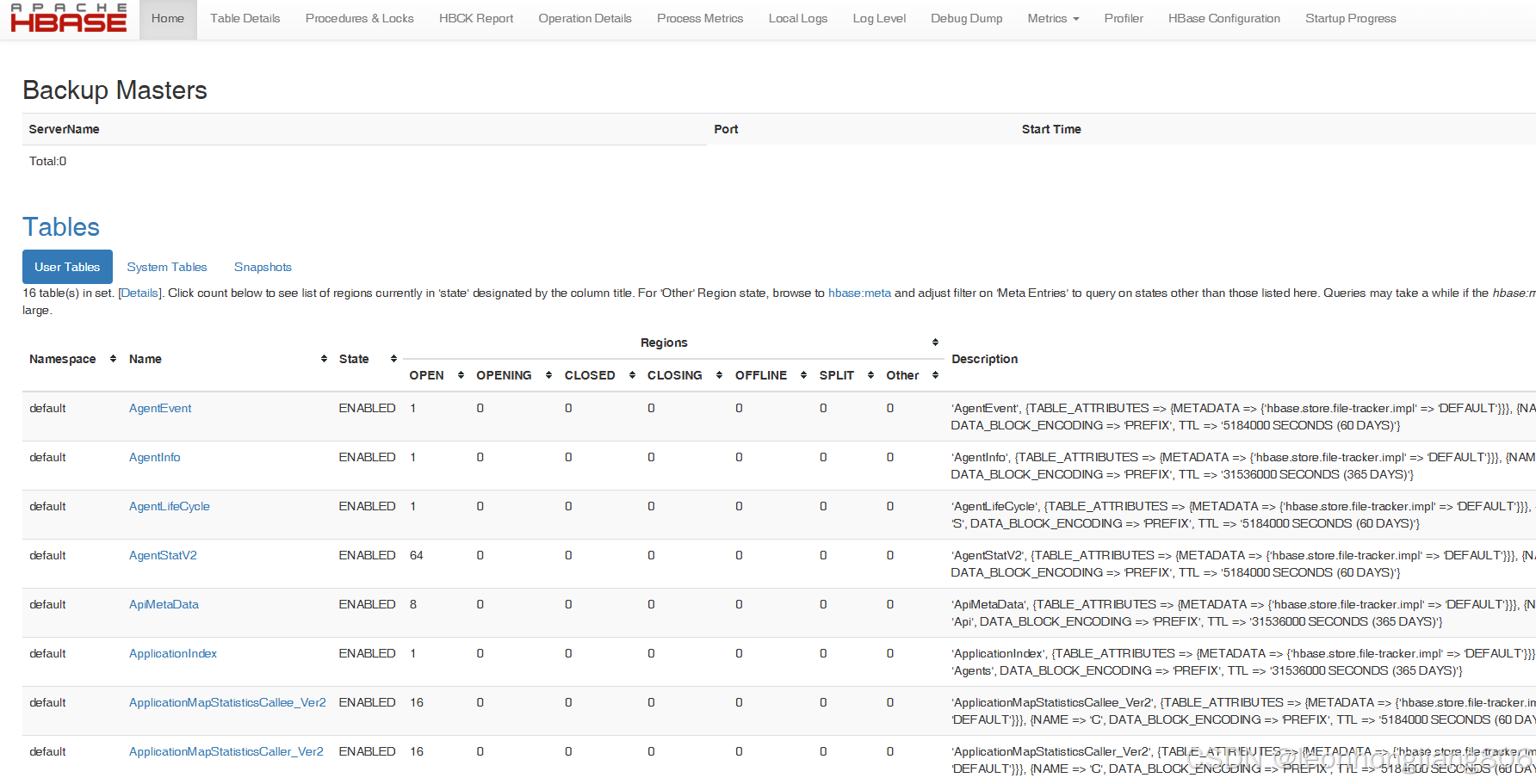
Task: Open HBase Configuration page
Action: (x=1224, y=18)
